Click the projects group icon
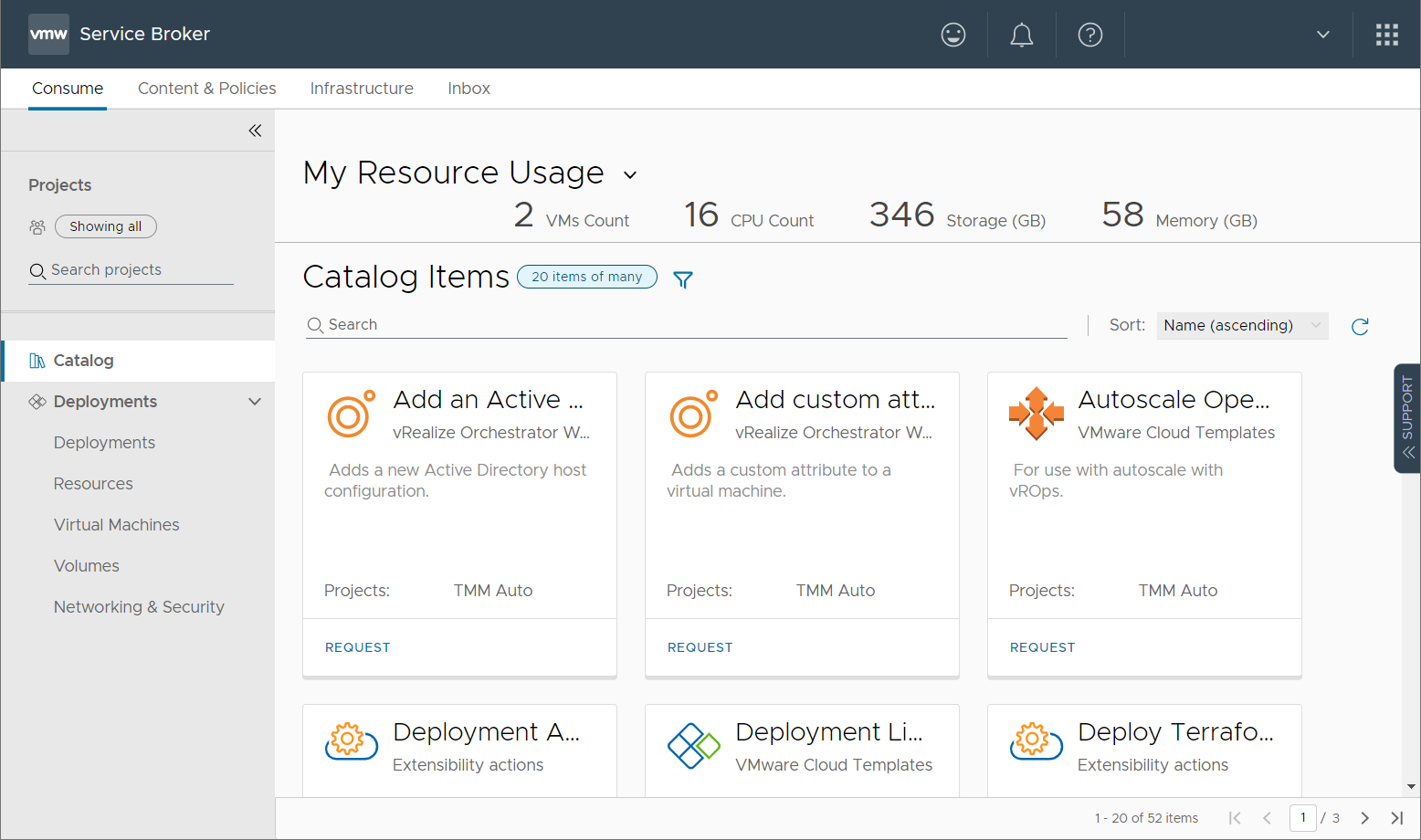The height and width of the screenshot is (840, 1421). [x=37, y=226]
